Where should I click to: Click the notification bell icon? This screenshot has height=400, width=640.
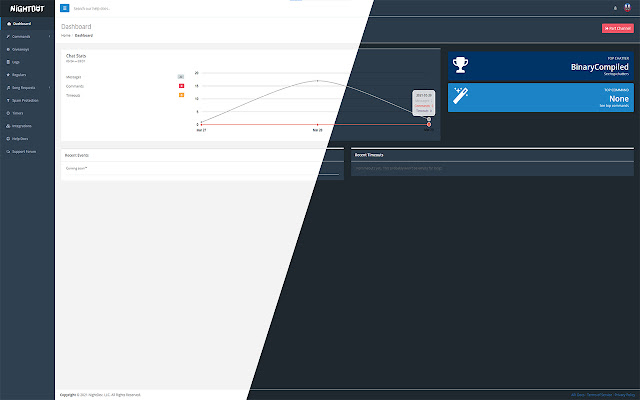[x=616, y=8]
